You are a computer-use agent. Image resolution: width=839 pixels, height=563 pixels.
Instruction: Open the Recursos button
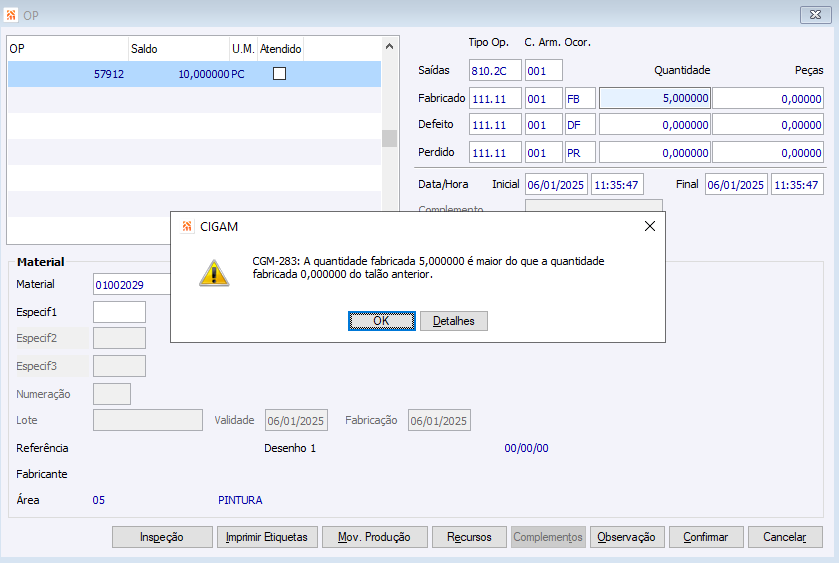[x=469, y=537]
